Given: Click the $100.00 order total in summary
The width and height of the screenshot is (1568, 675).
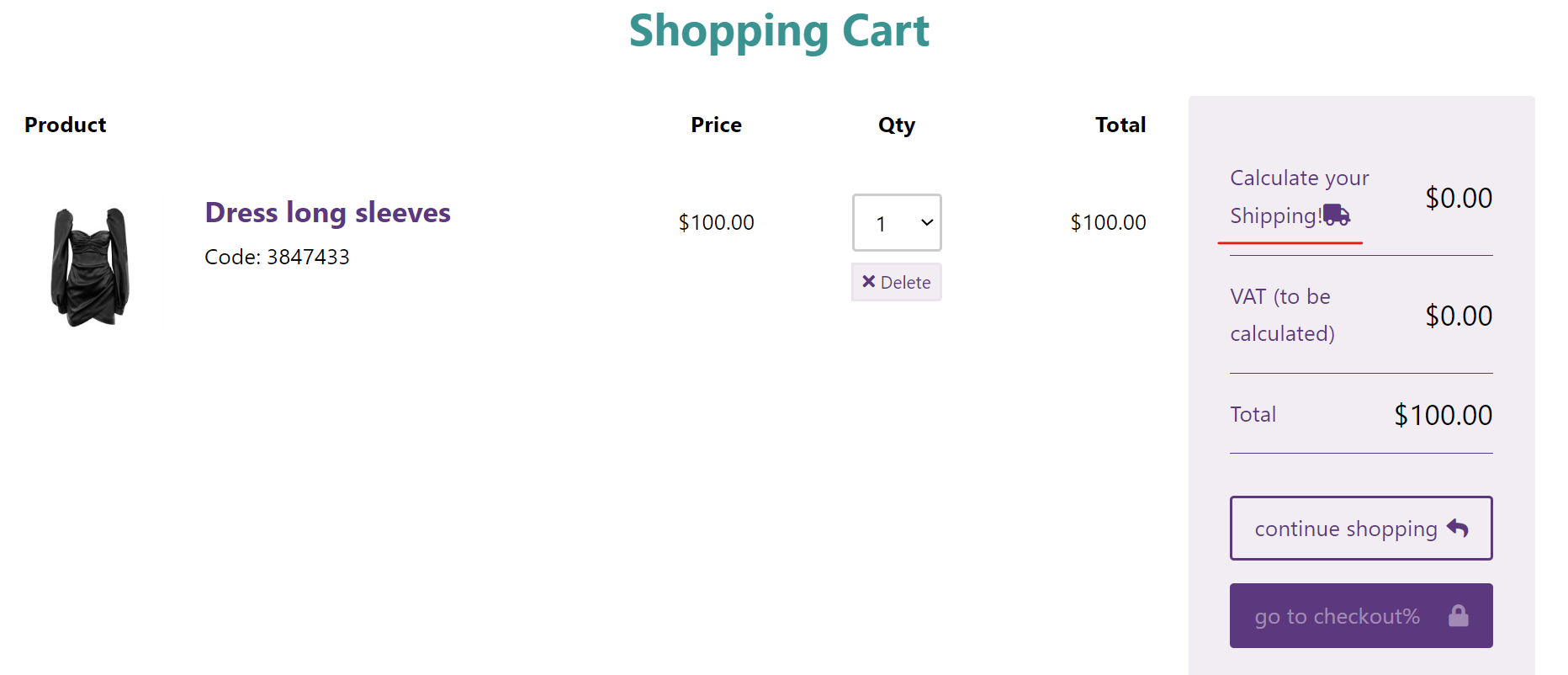Looking at the screenshot, I should 1443,415.
